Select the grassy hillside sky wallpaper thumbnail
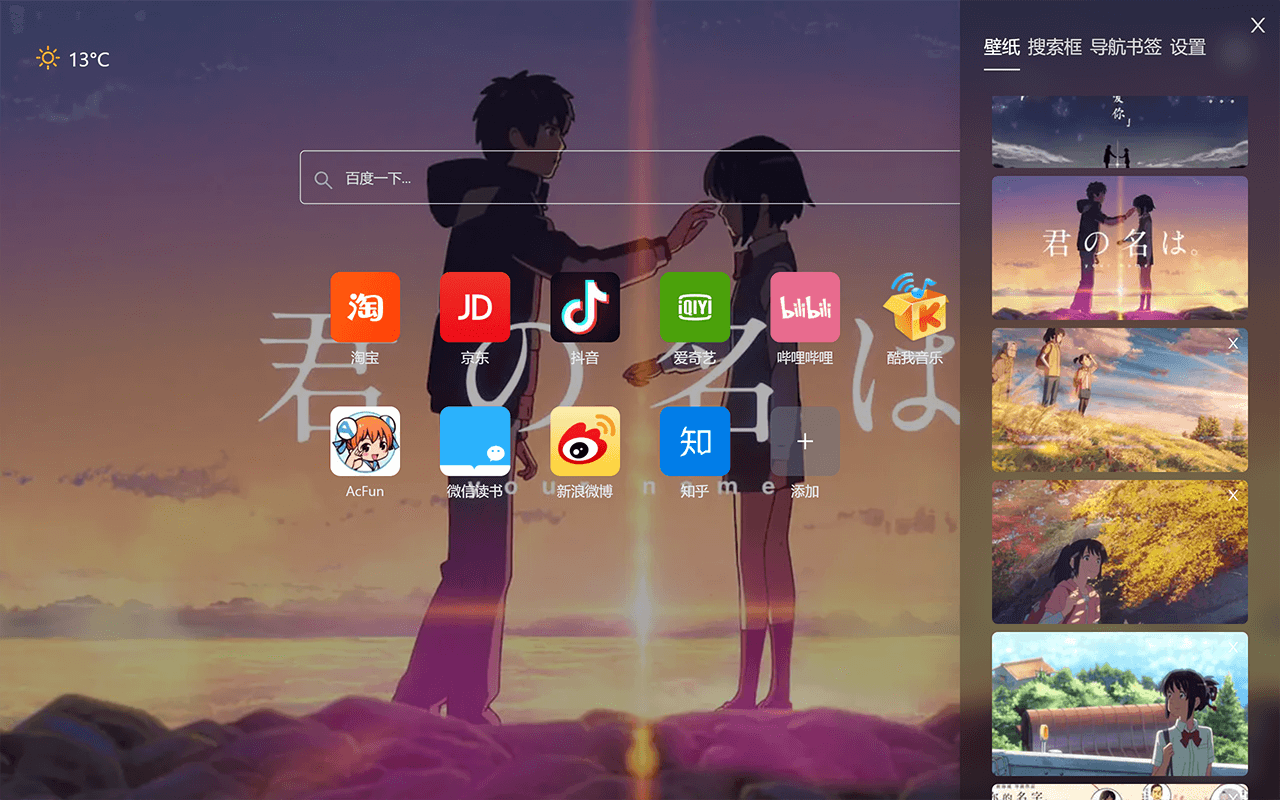 coord(1120,400)
